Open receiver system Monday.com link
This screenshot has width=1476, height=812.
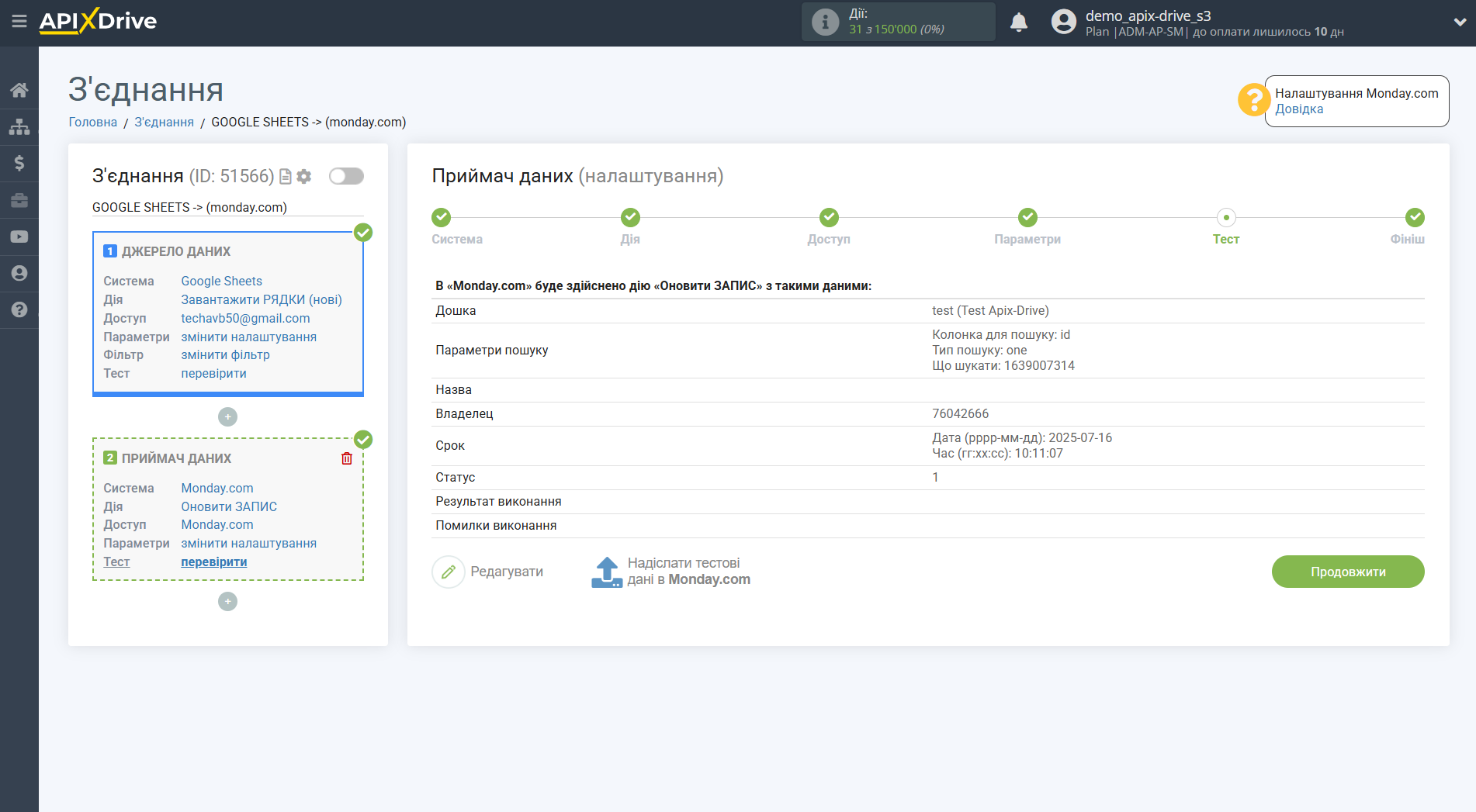pos(217,488)
